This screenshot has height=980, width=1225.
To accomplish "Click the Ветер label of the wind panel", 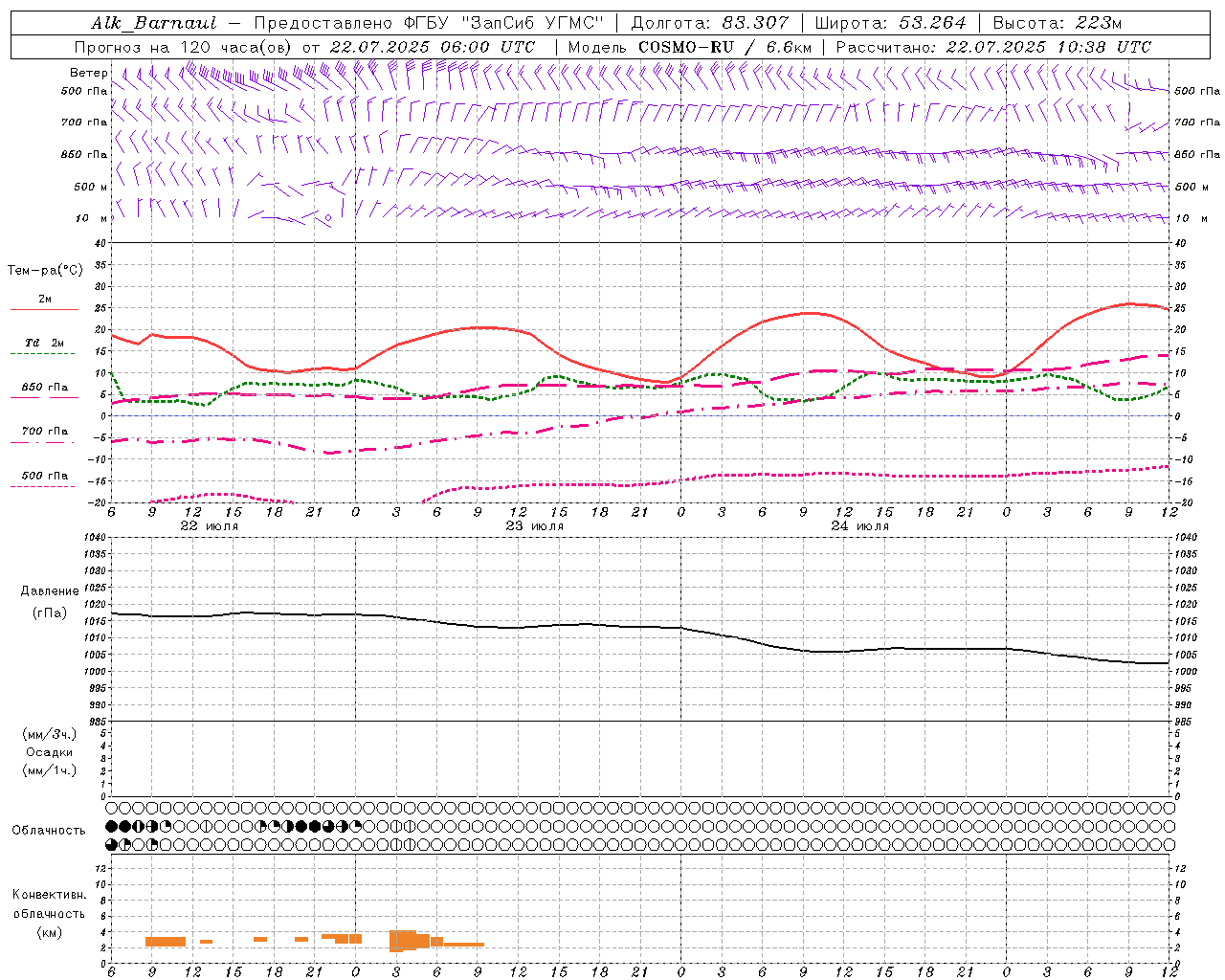I will (x=88, y=73).
